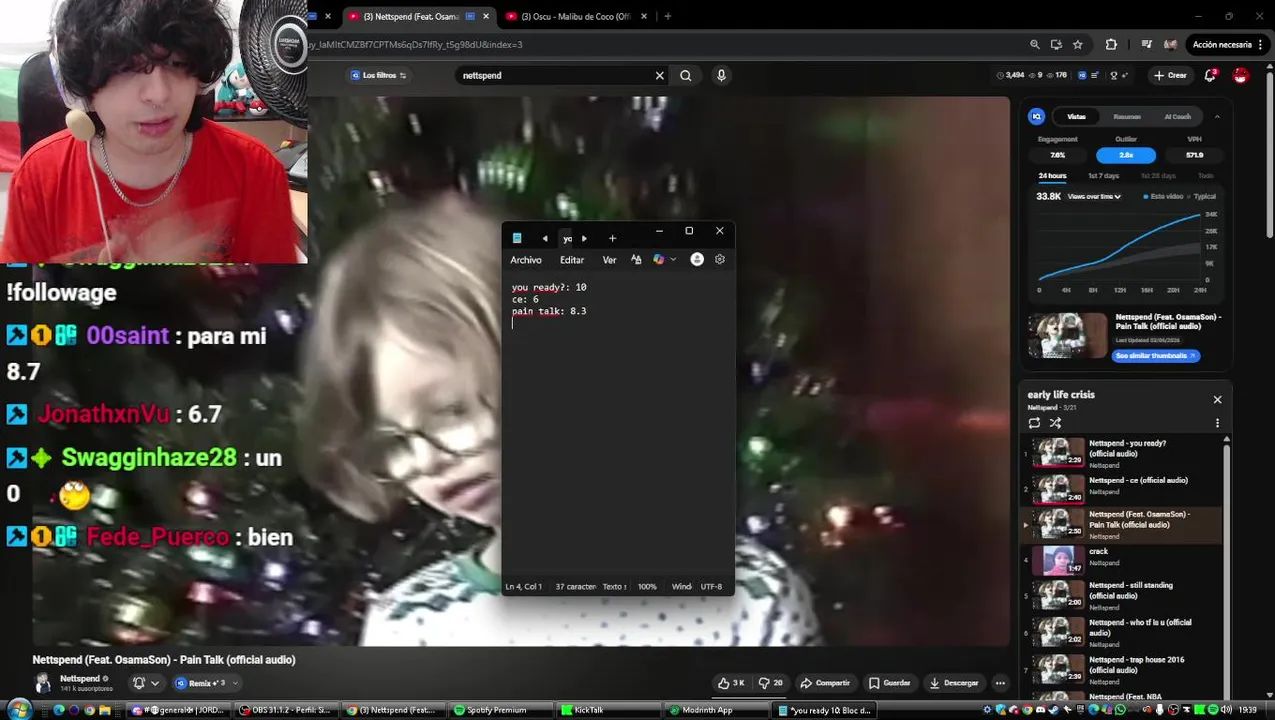Open Notepad settings gear
Screen dimensions: 1275x720
point(719,259)
